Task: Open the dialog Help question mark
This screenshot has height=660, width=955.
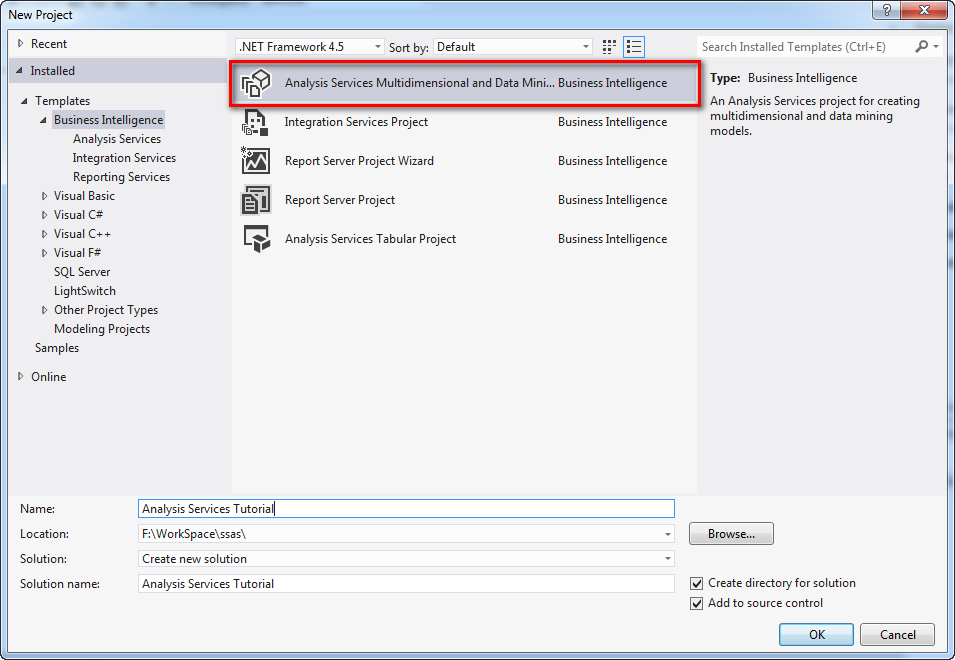Action: [887, 10]
